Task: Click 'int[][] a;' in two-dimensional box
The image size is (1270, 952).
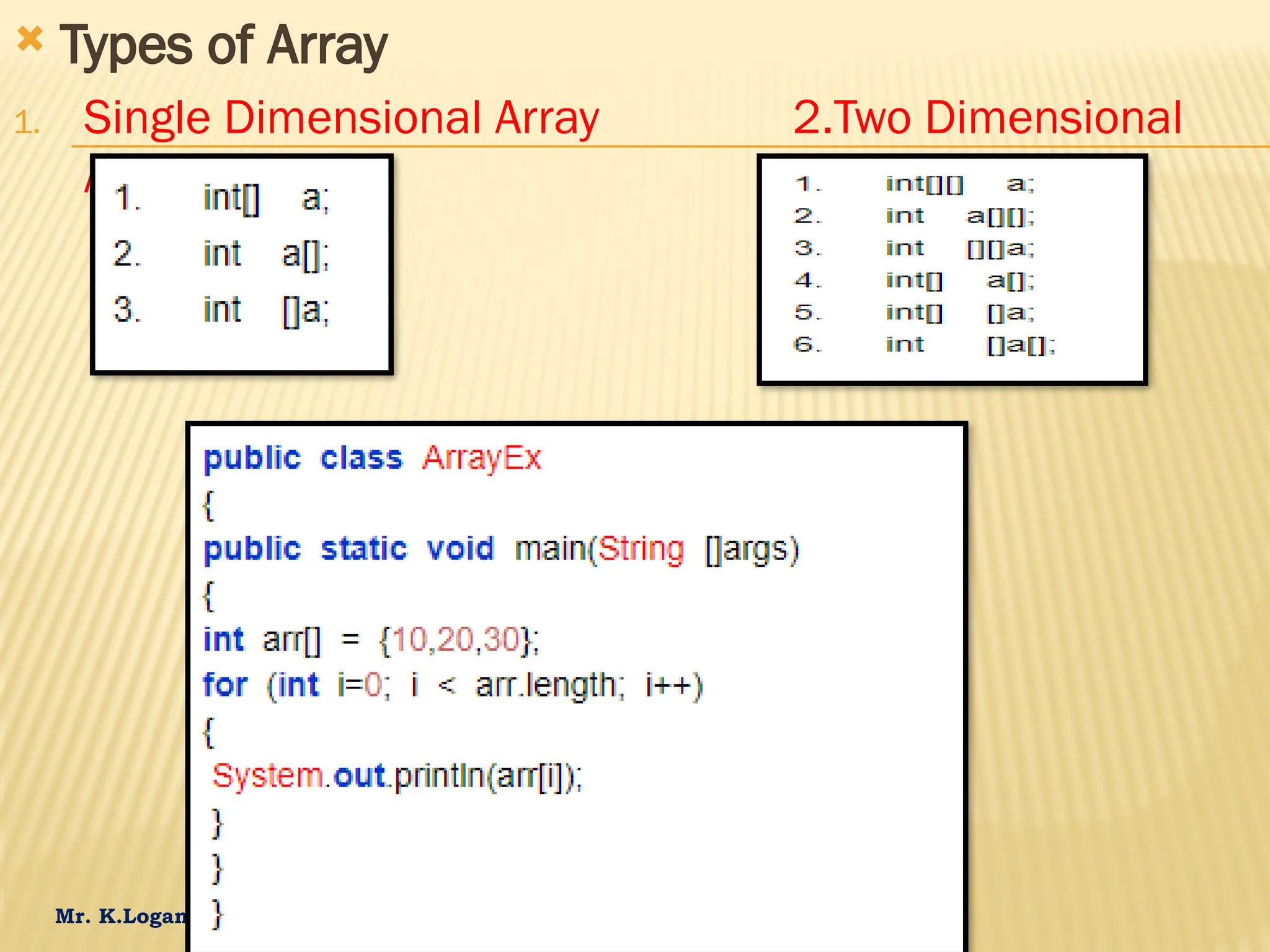Action: coord(960,184)
